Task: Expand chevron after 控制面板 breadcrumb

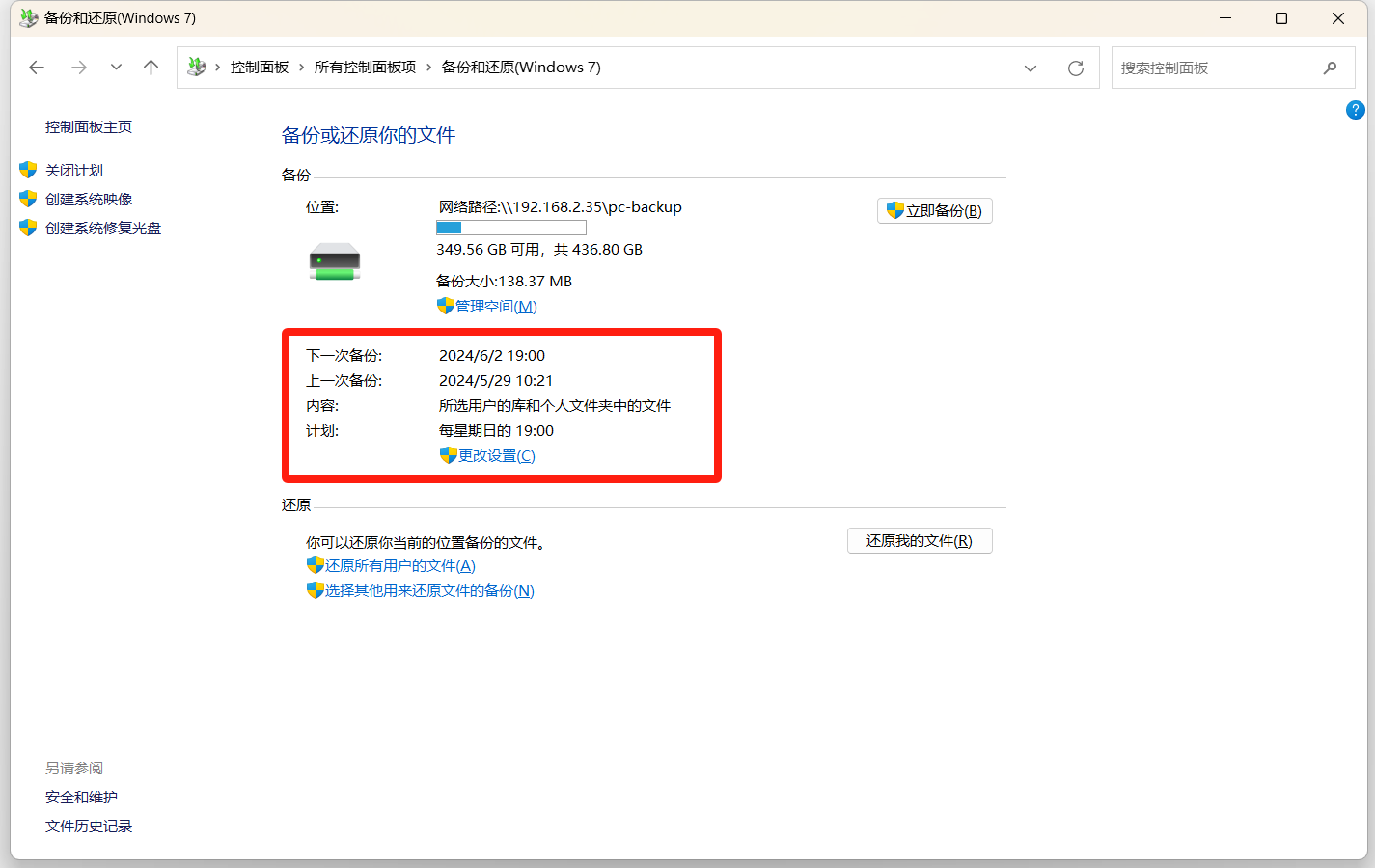Action: click(302, 68)
